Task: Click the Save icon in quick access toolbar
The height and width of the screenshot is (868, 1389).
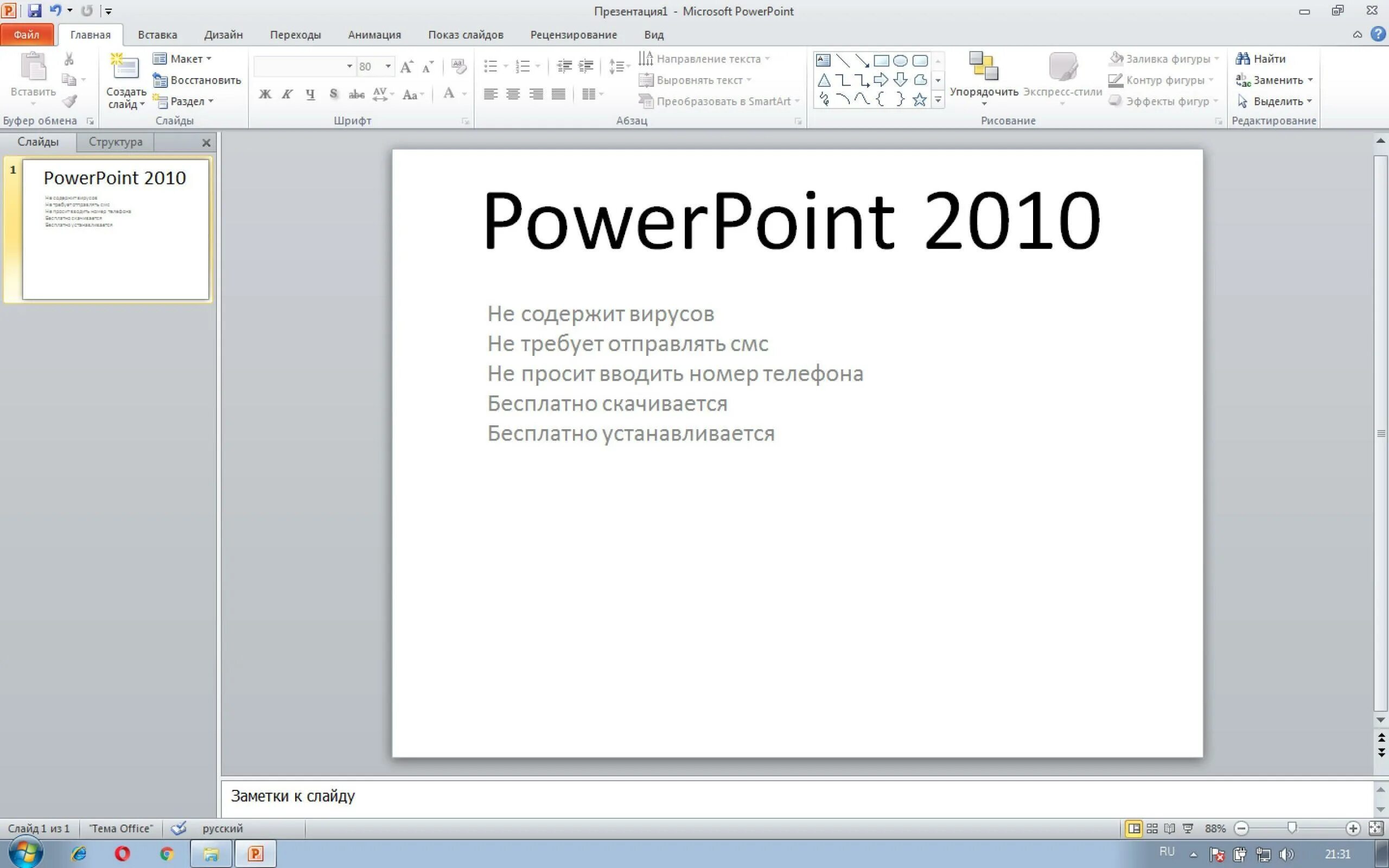Action: 34,10
